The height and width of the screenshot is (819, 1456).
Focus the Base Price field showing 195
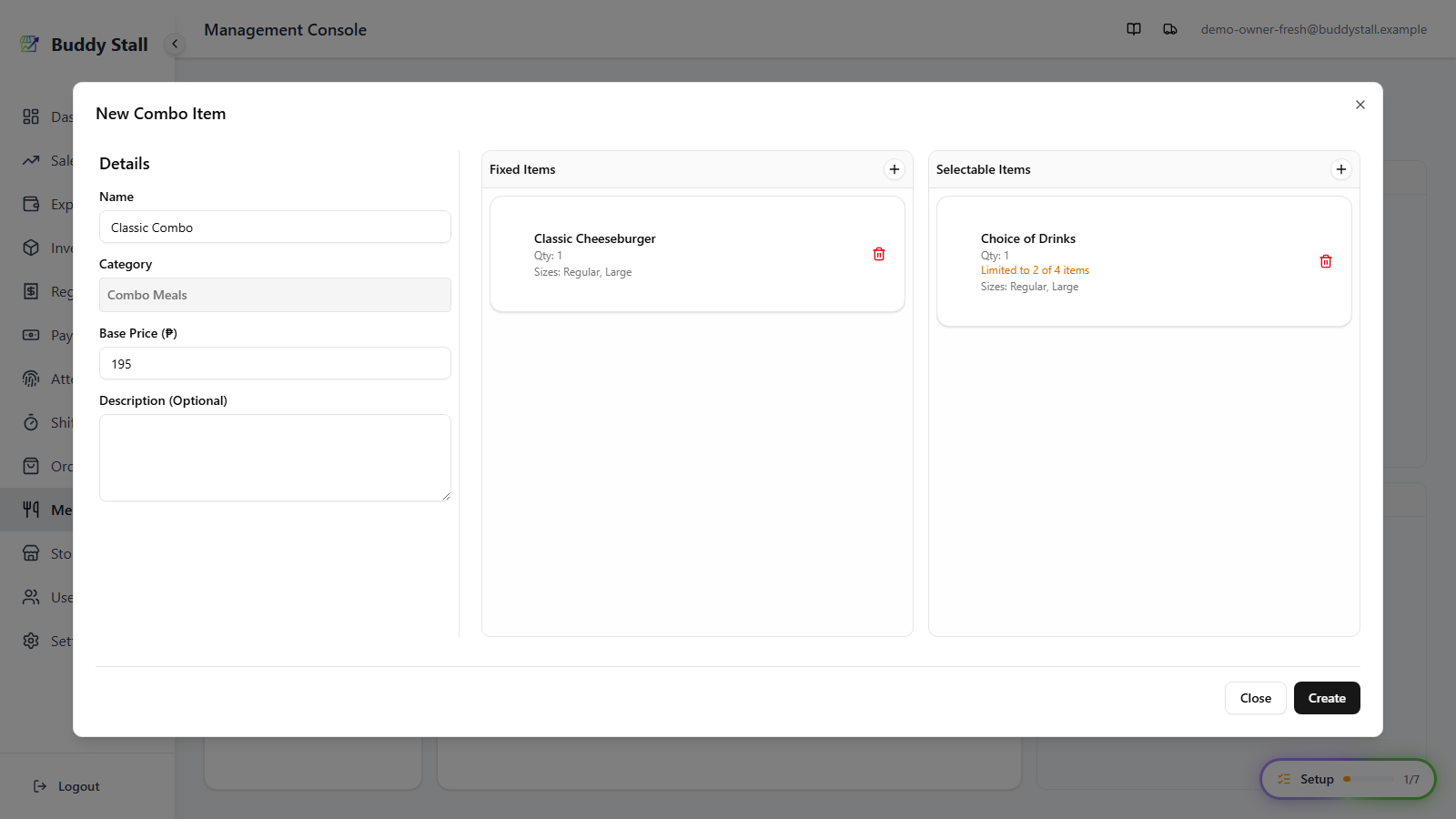pos(275,363)
